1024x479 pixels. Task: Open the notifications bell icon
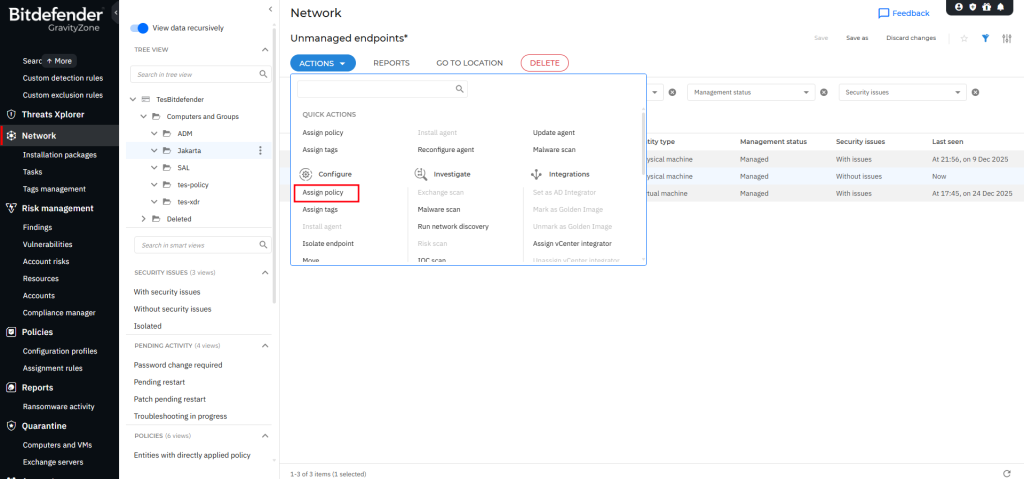pyautogui.click(x=1000, y=7)
